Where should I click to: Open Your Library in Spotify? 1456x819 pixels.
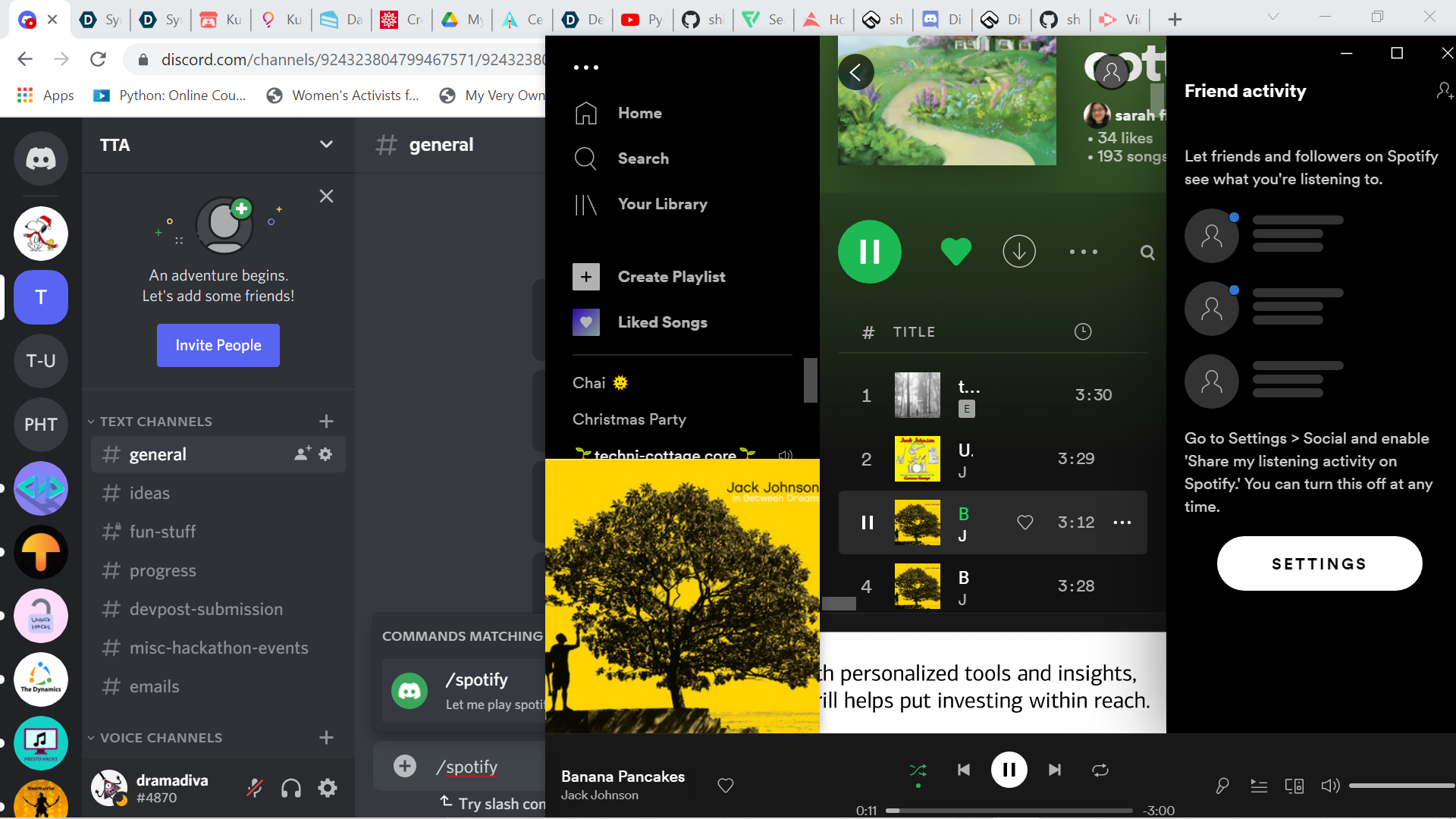(662, 204)
